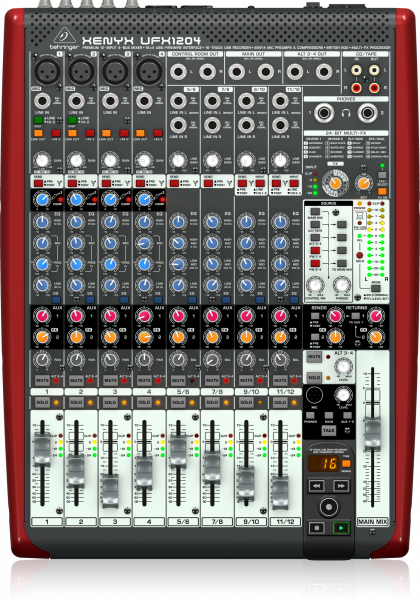The height and width of the screenshot is (600, 420).
Task: Click the channel 1 XLR mic input
Action: point(46,72)
